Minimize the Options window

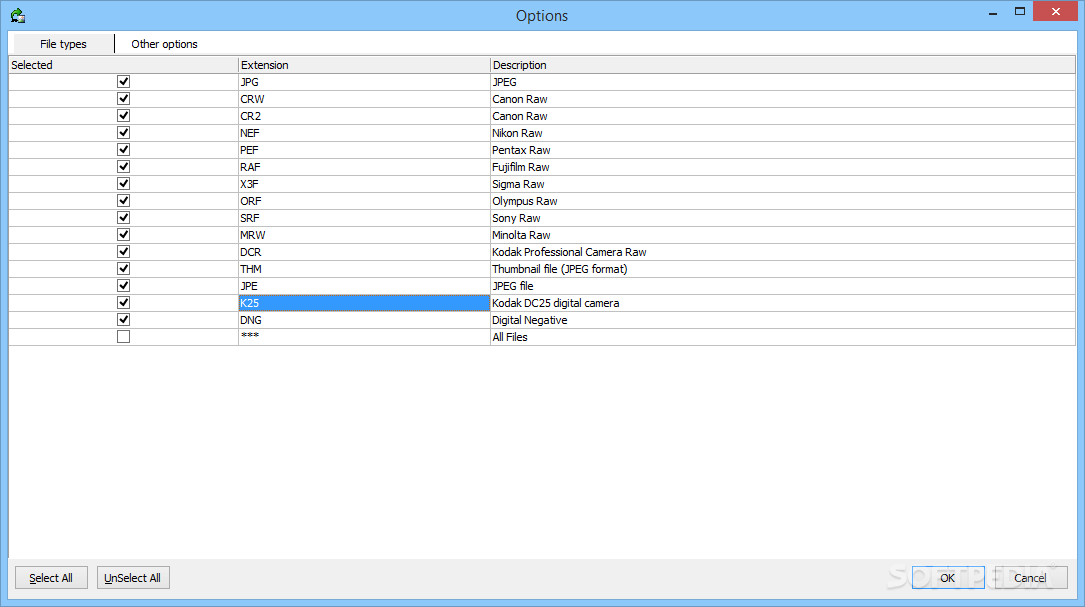[x=993, y=12]
